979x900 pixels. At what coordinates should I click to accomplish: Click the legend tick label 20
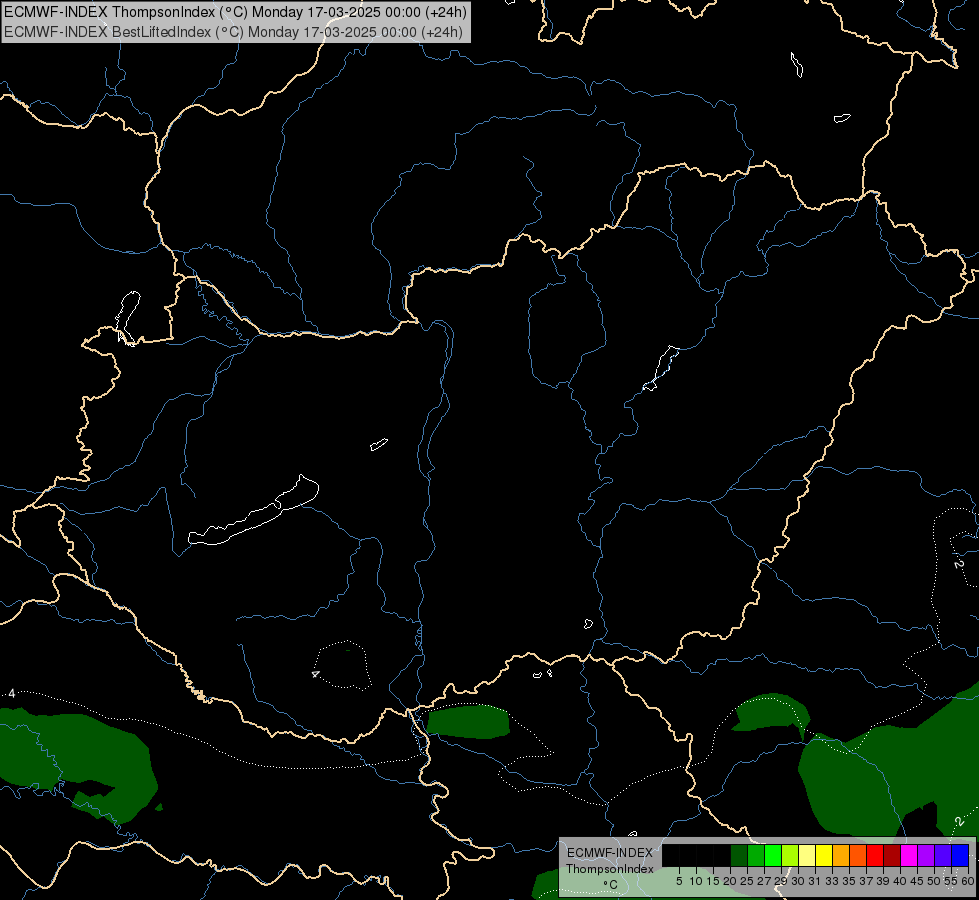pos(730,881)
